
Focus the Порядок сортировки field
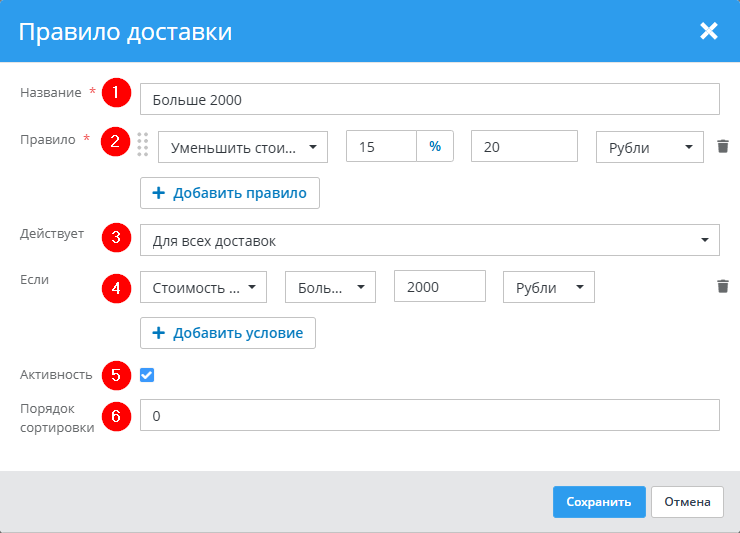429,415
